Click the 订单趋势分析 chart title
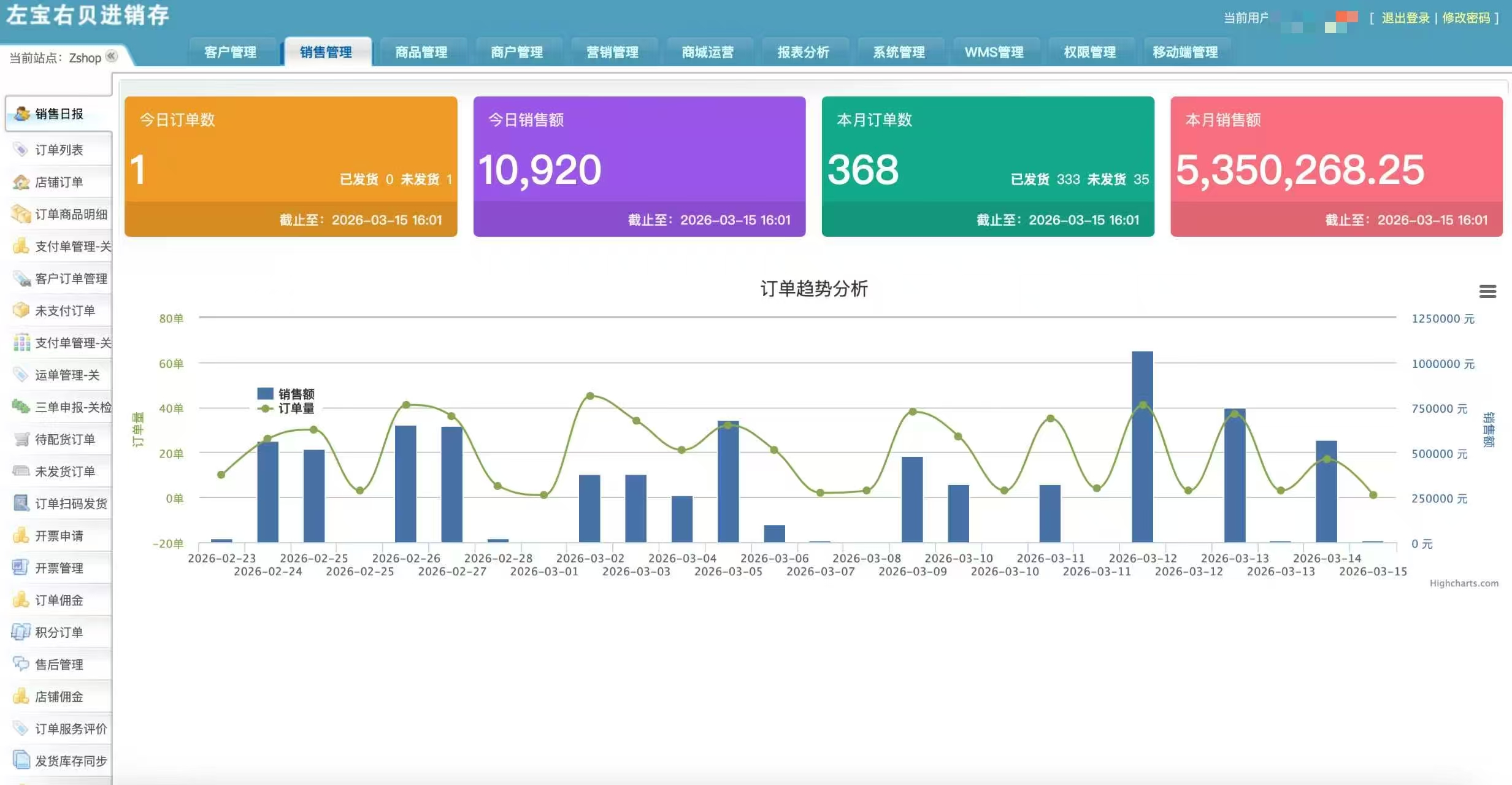The height and width of the screenshot is (785, 1512). pyautogui.click(x=814, y=288)
